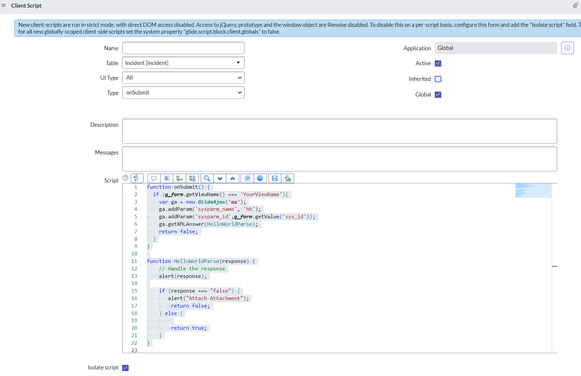
Task: Open the UI Type dropdown
Action: pyautogui.click(x=183, y=78)
